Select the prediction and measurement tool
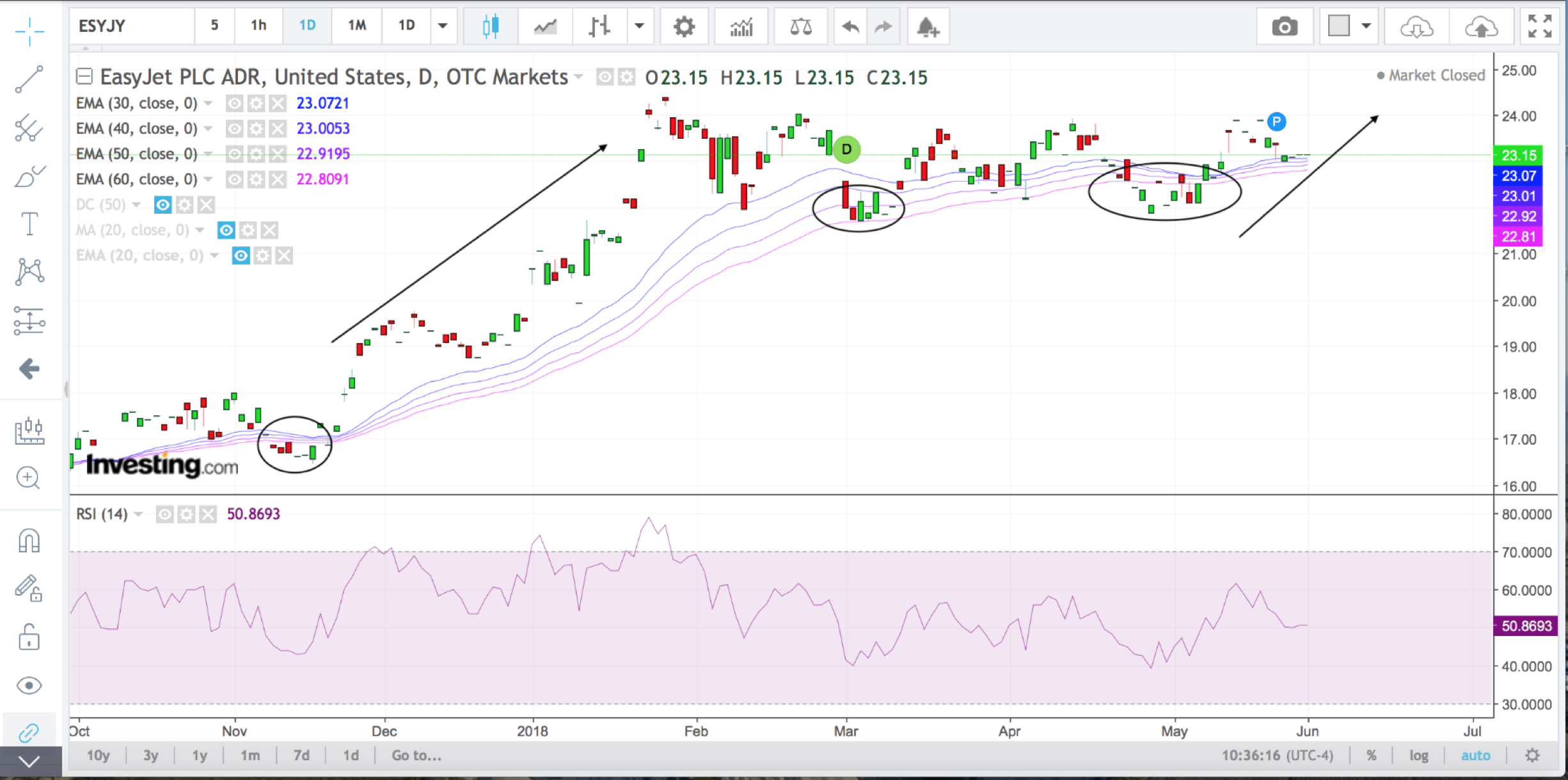Screen dimensions: 1568x780 click(29, 320)
